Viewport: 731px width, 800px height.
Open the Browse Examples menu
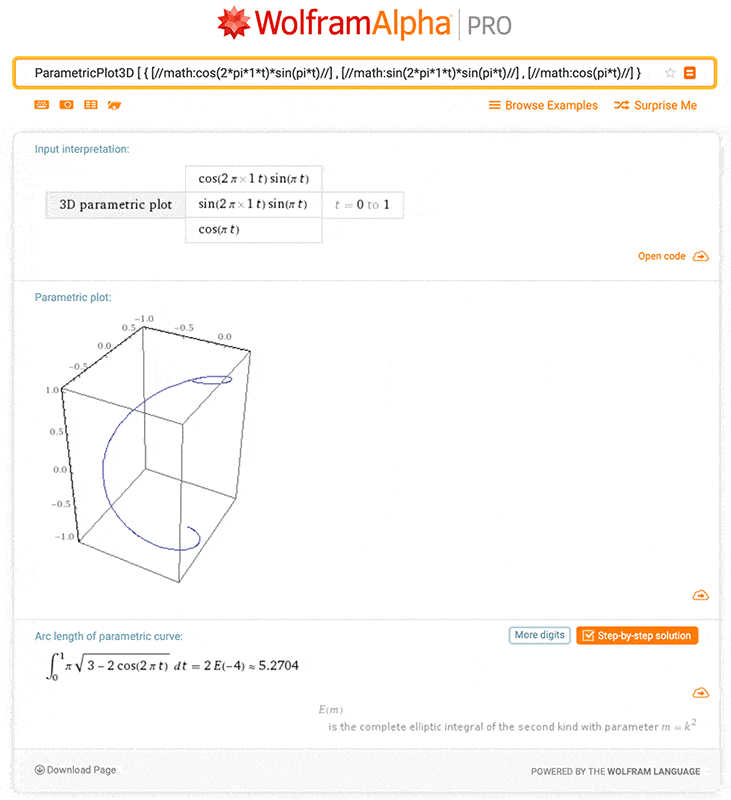[543, 105]
